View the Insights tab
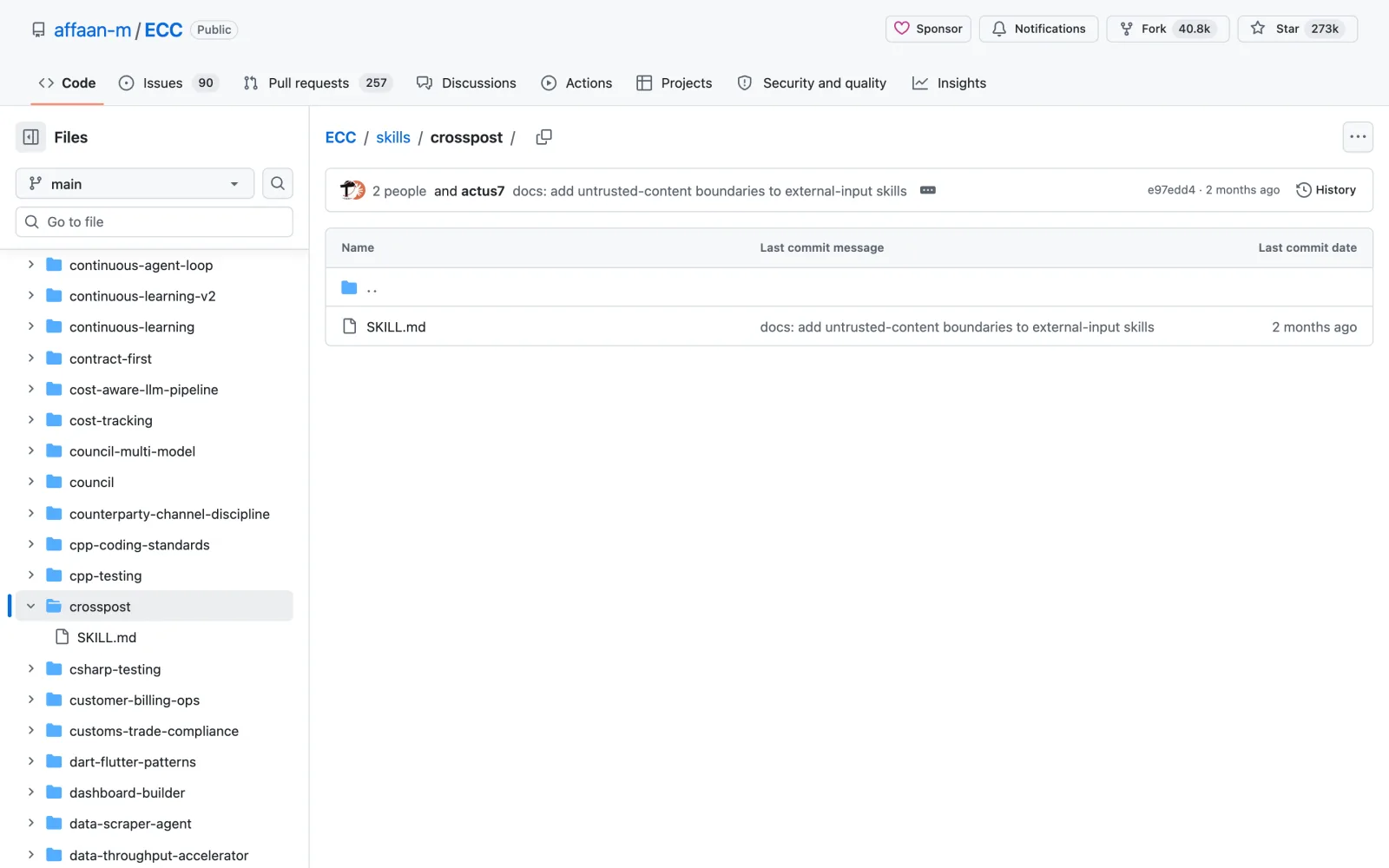 pyautogui.click(x=949, y=83)
